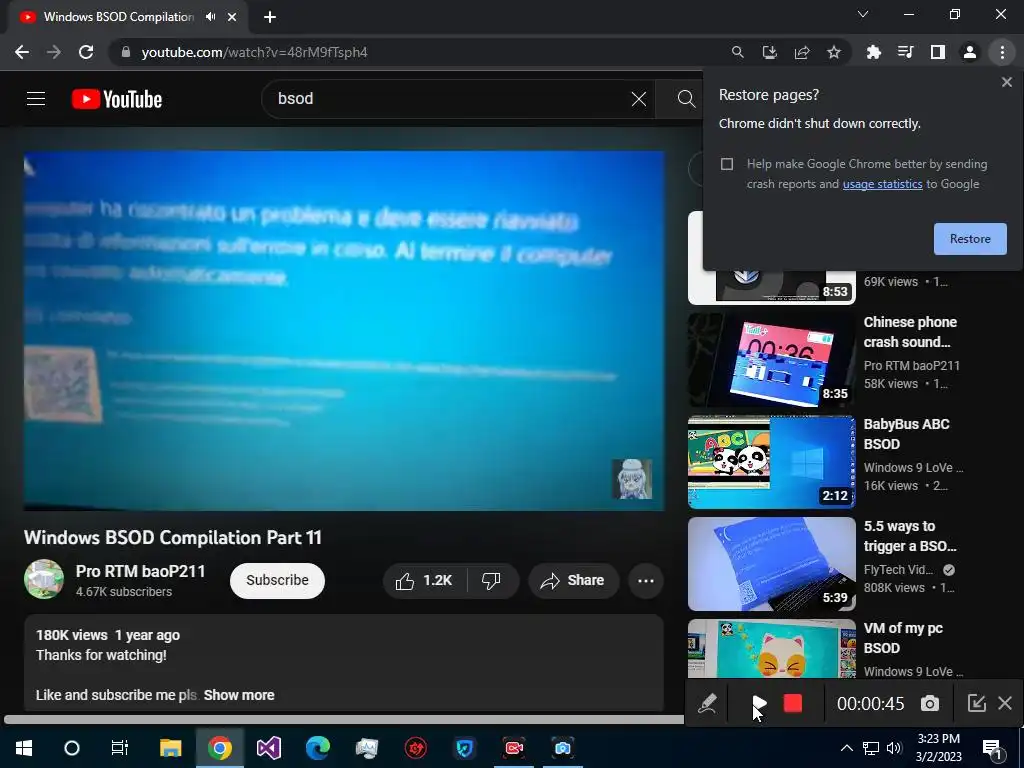Open Chrome extensions puzzle icon
This screenshot has height=768, width=1024.
[x=873, y=52]
